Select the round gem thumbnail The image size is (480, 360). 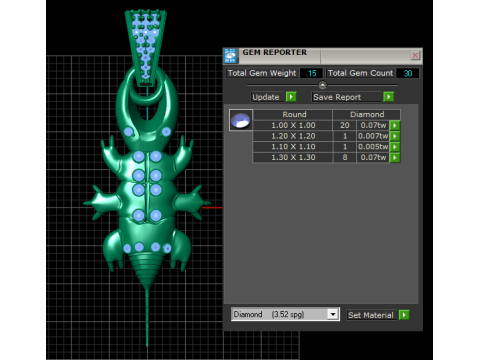click(x=241, y=120)
